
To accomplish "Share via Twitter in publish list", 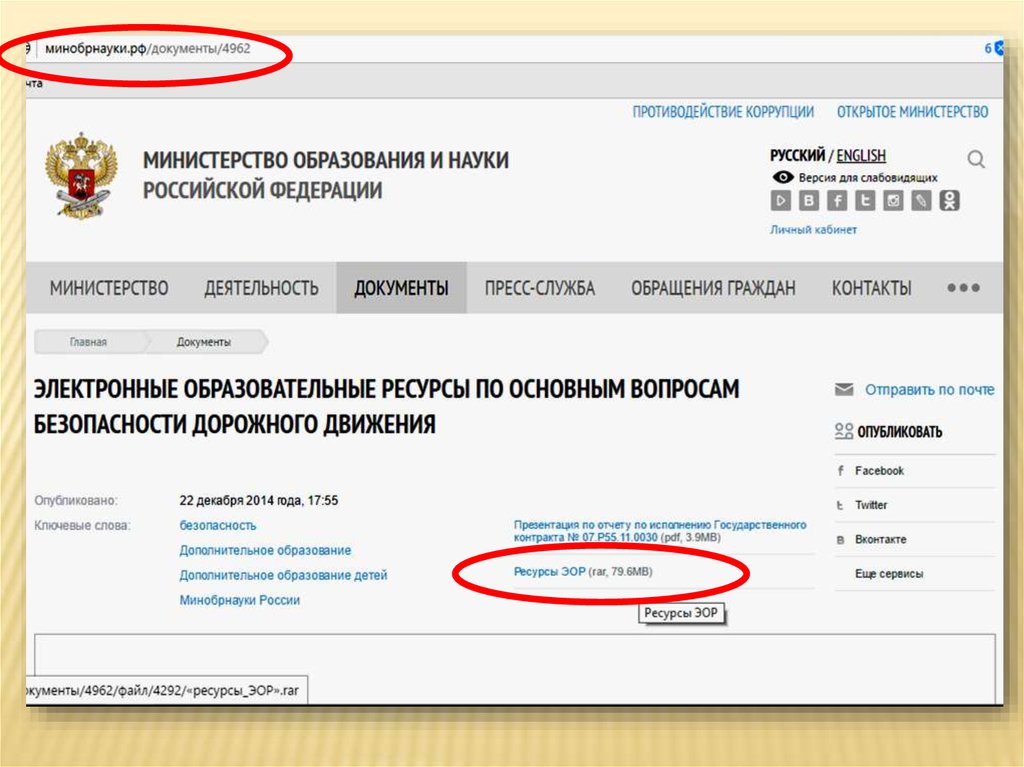I will [871, 505].
